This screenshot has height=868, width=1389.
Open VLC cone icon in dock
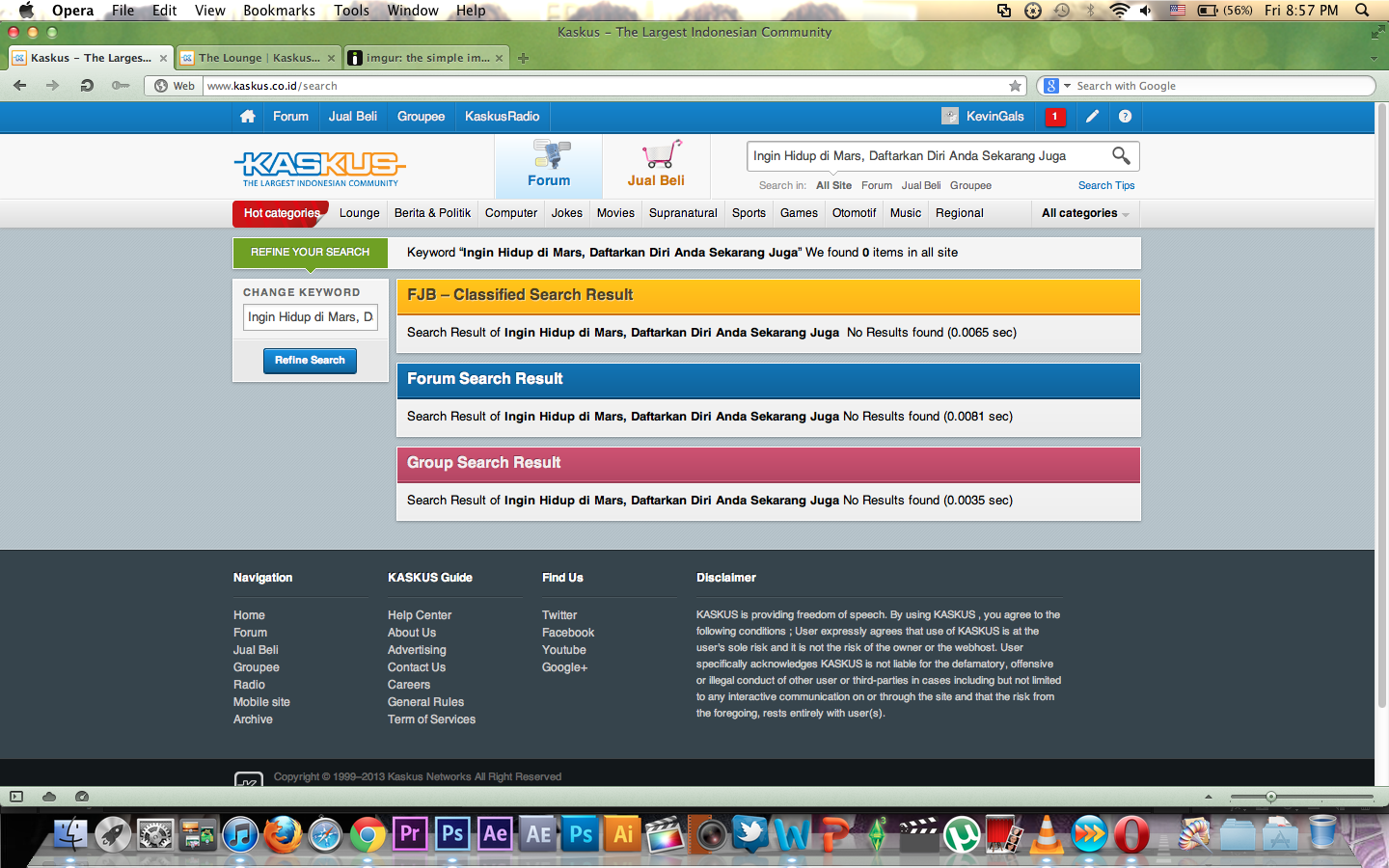tap(1046, 834)
